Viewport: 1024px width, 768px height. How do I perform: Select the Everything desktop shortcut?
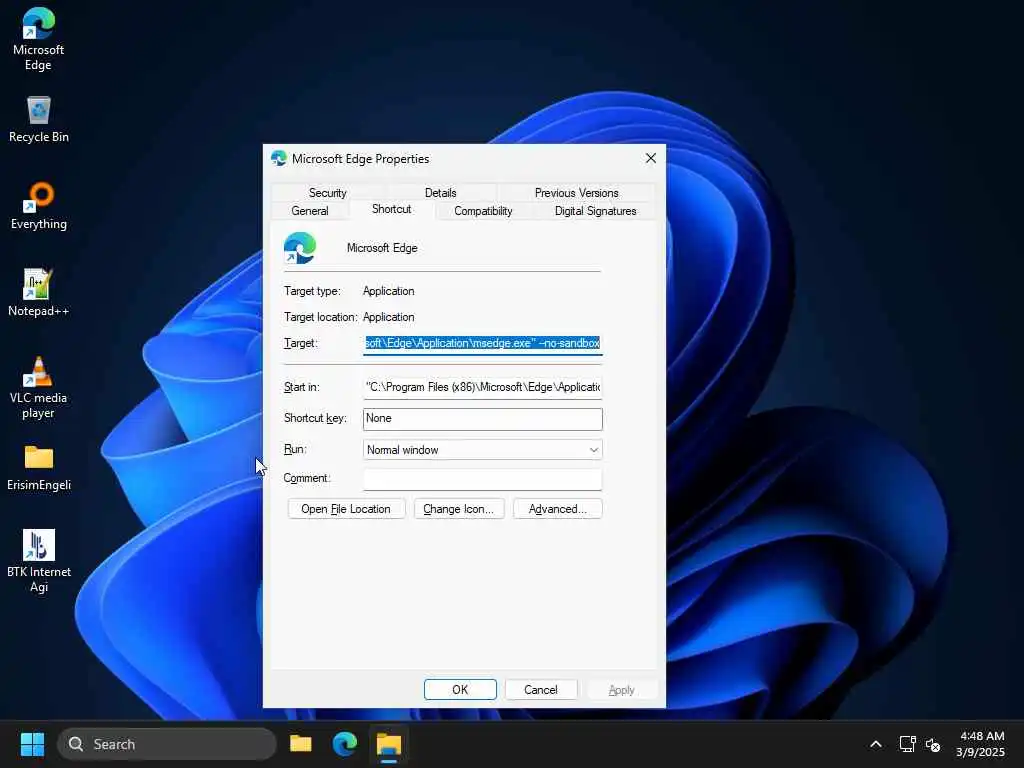[x=39, y=206]
